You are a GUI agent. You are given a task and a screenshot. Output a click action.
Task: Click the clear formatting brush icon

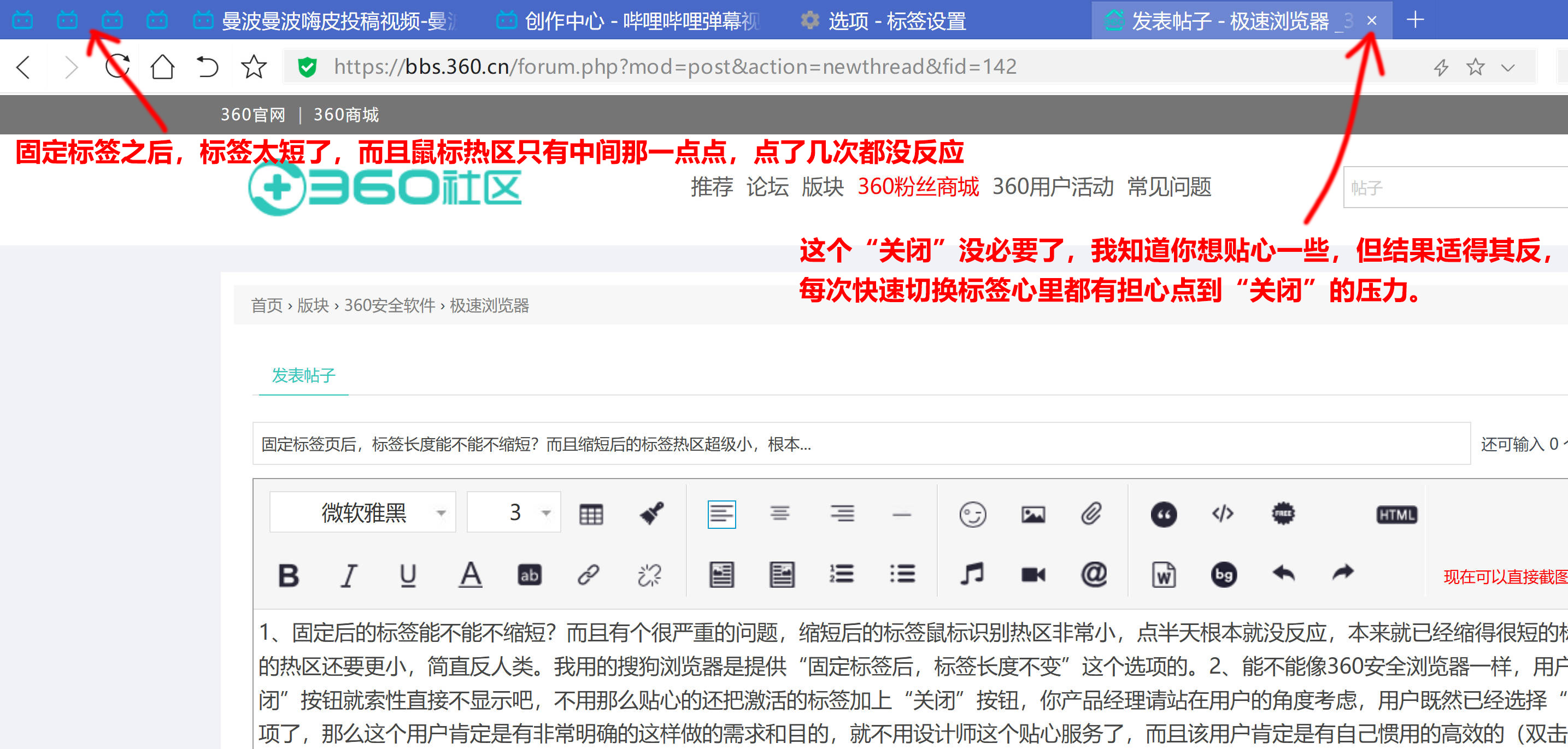tap(651, 513)
